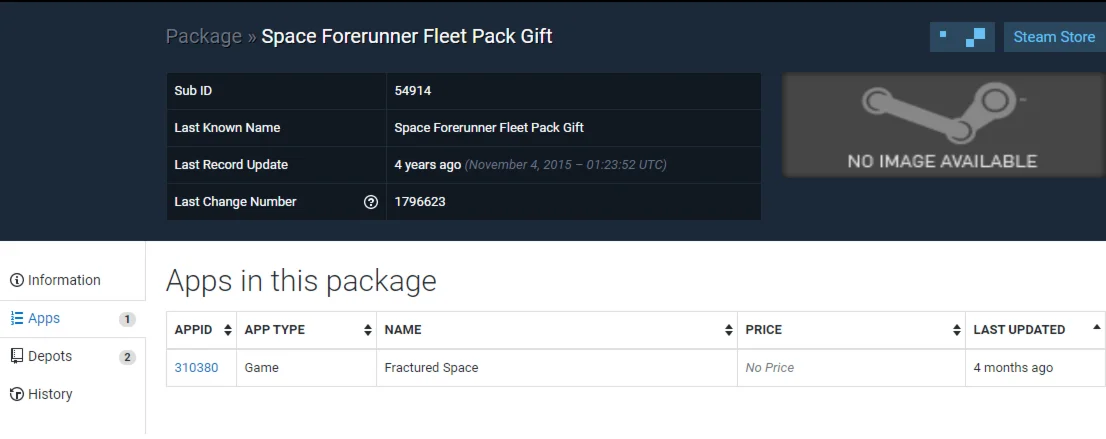The image size is (1106, 439).
Task: Click the Apps count badge showing 1
Action: click(127, 319)
